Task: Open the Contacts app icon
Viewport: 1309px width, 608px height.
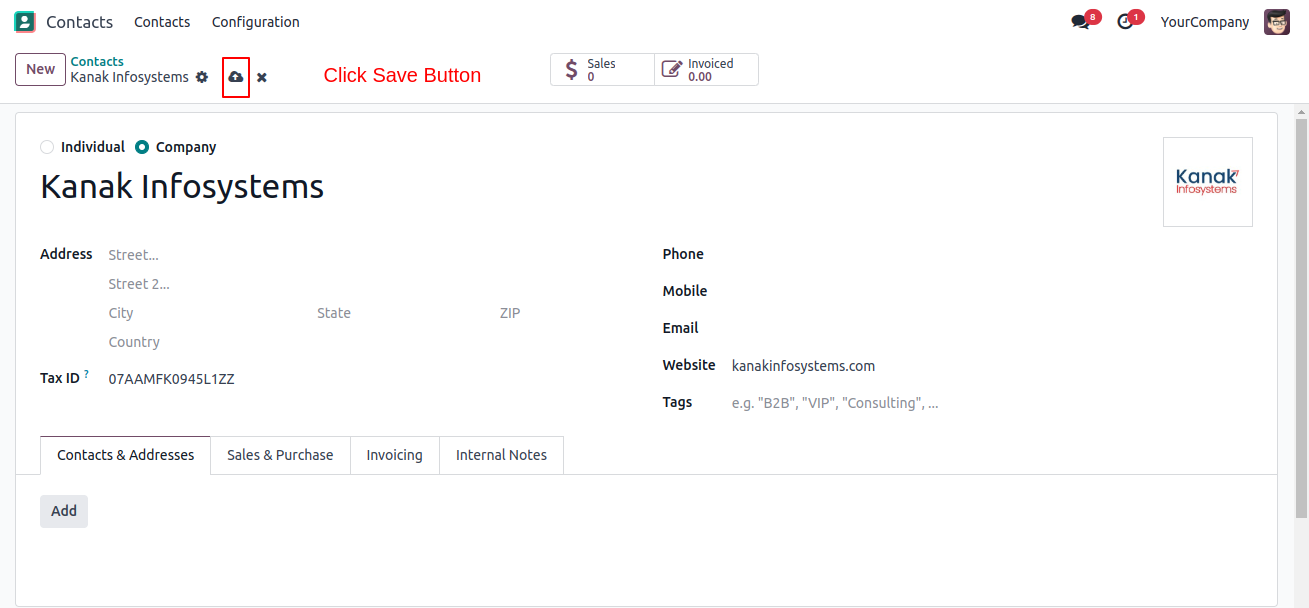Action: (25, 22)
